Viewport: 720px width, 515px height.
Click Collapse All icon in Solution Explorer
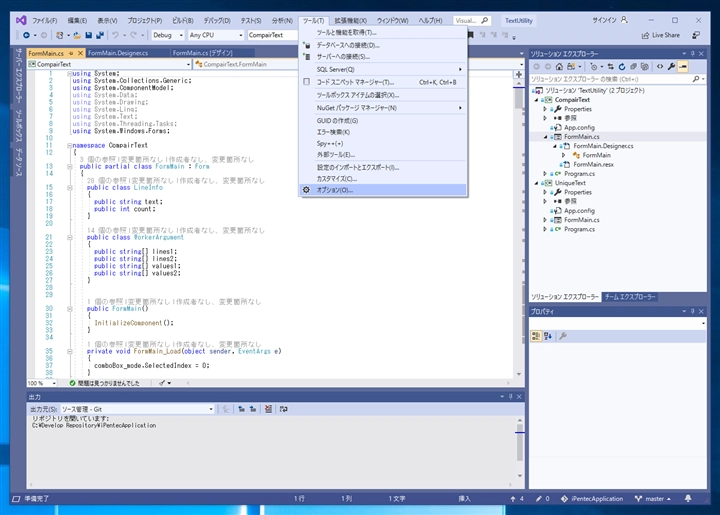point(633,67)
